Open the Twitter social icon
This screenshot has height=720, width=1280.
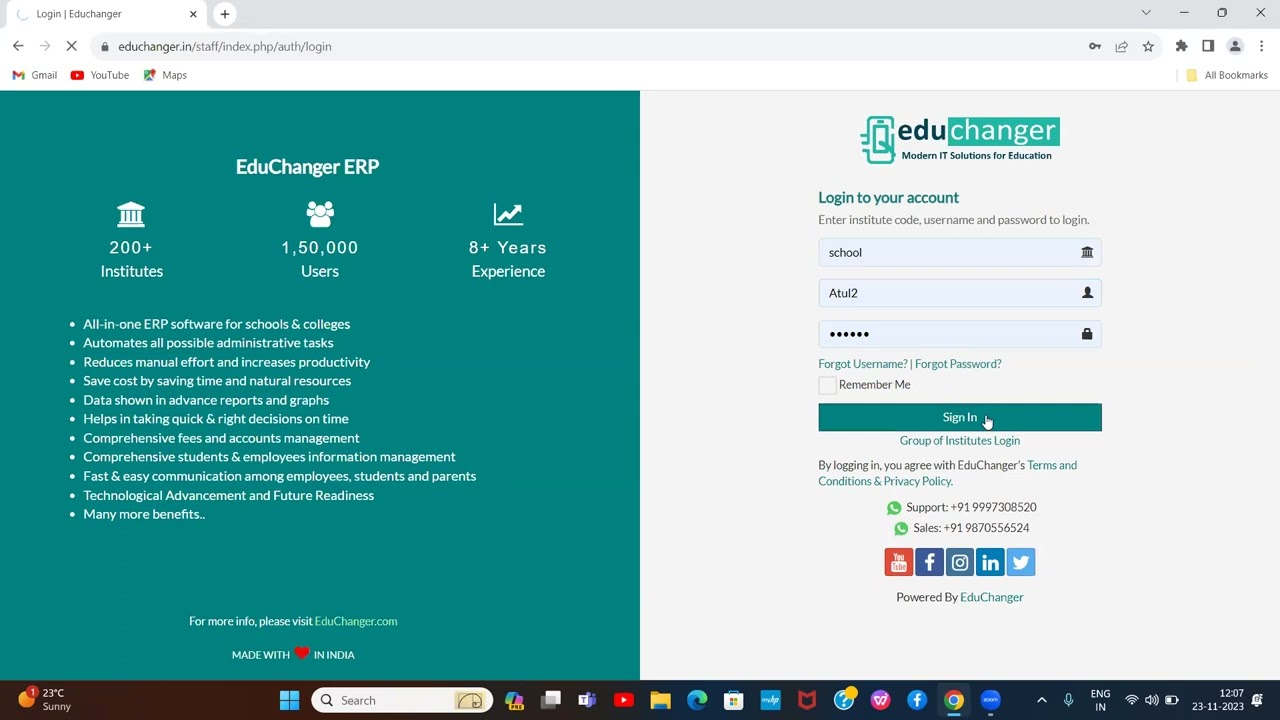click(1021, 562)
